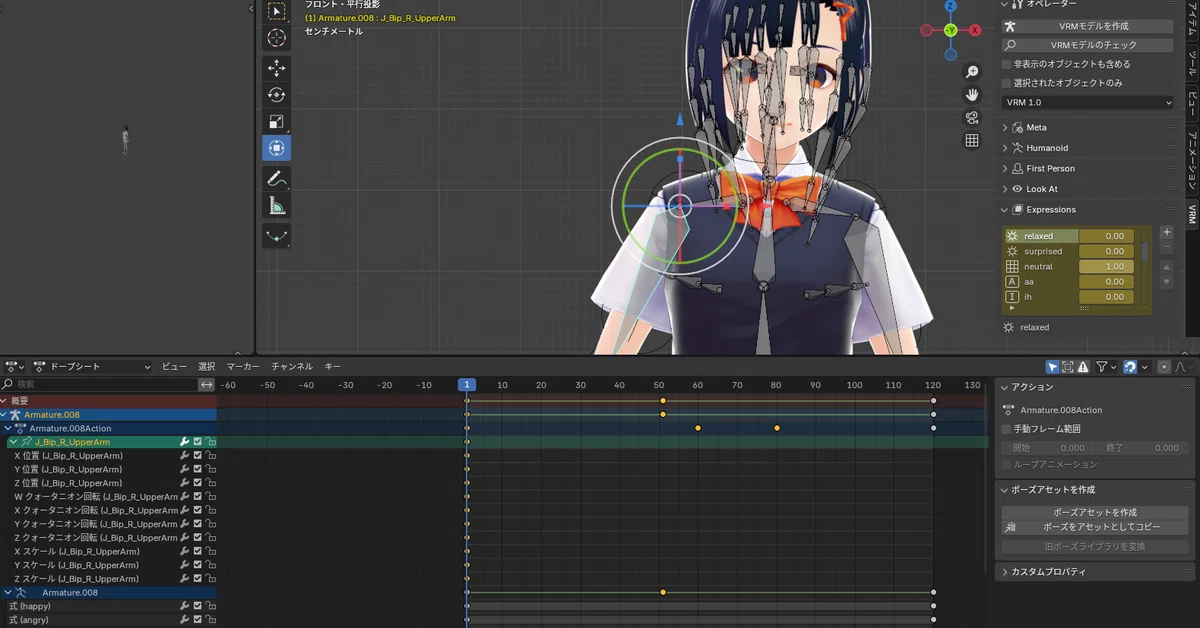Viewport: 1200px width, 628px height.
Task: Toggle mute checkbox on J_Bip_R_UpperArm group
Action: (x=198, y=442)
